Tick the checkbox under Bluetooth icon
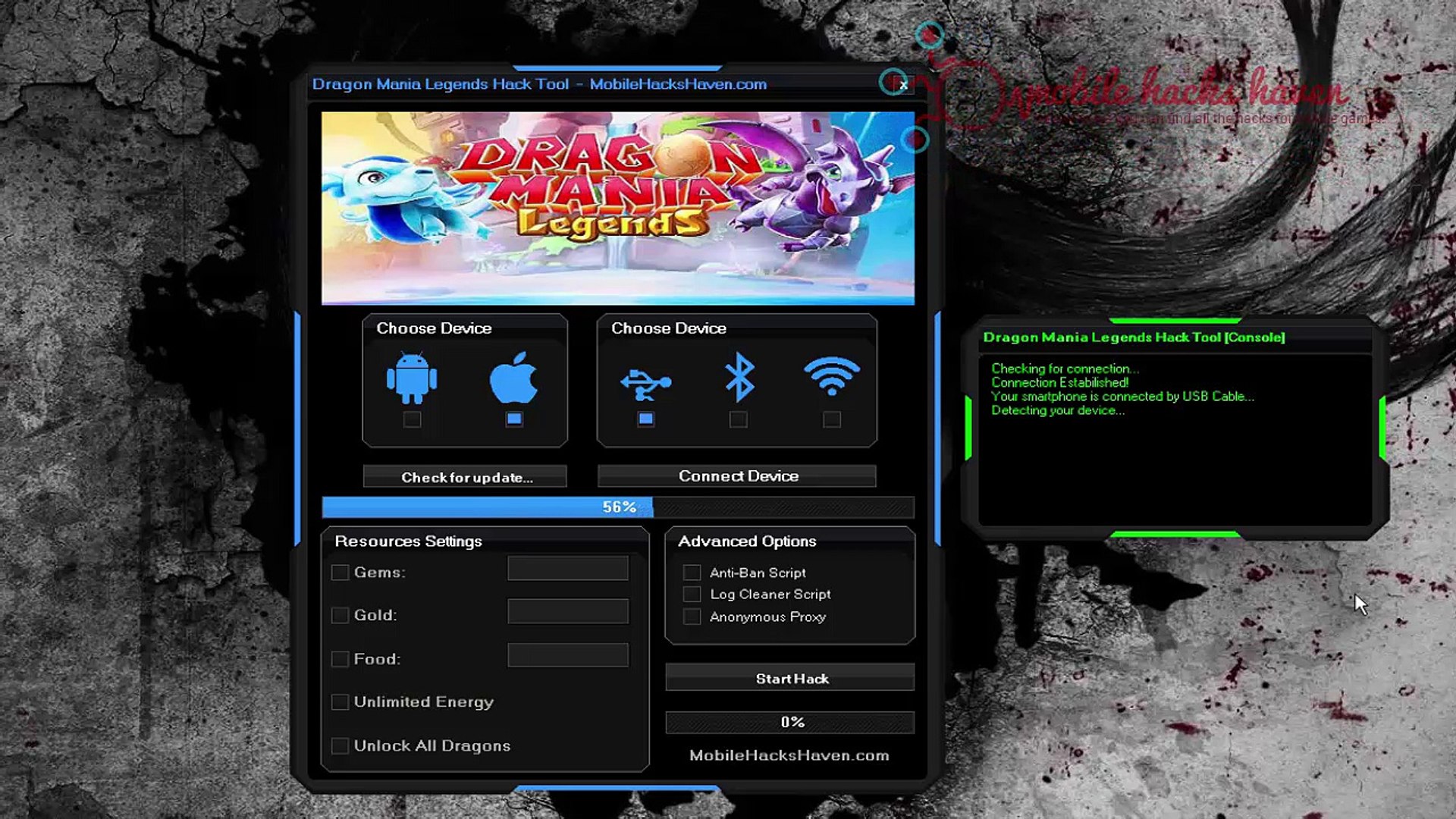1456x819 pixels. [739, 419]
